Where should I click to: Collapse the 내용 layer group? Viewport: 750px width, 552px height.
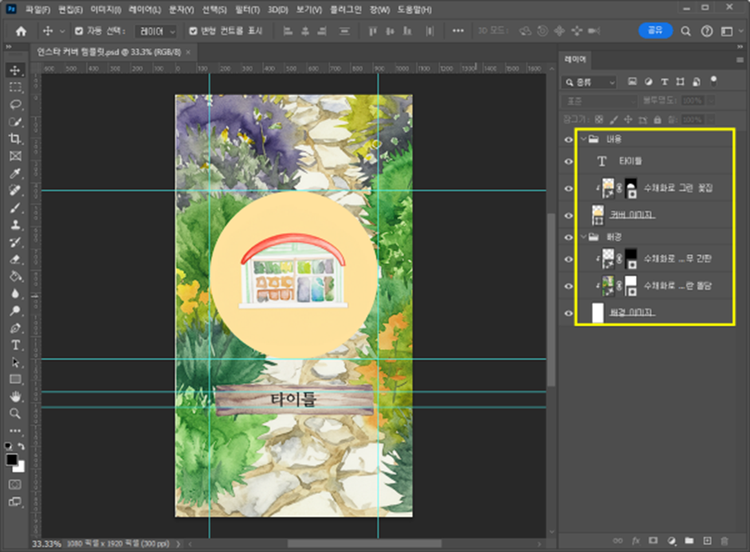(581, 139)
